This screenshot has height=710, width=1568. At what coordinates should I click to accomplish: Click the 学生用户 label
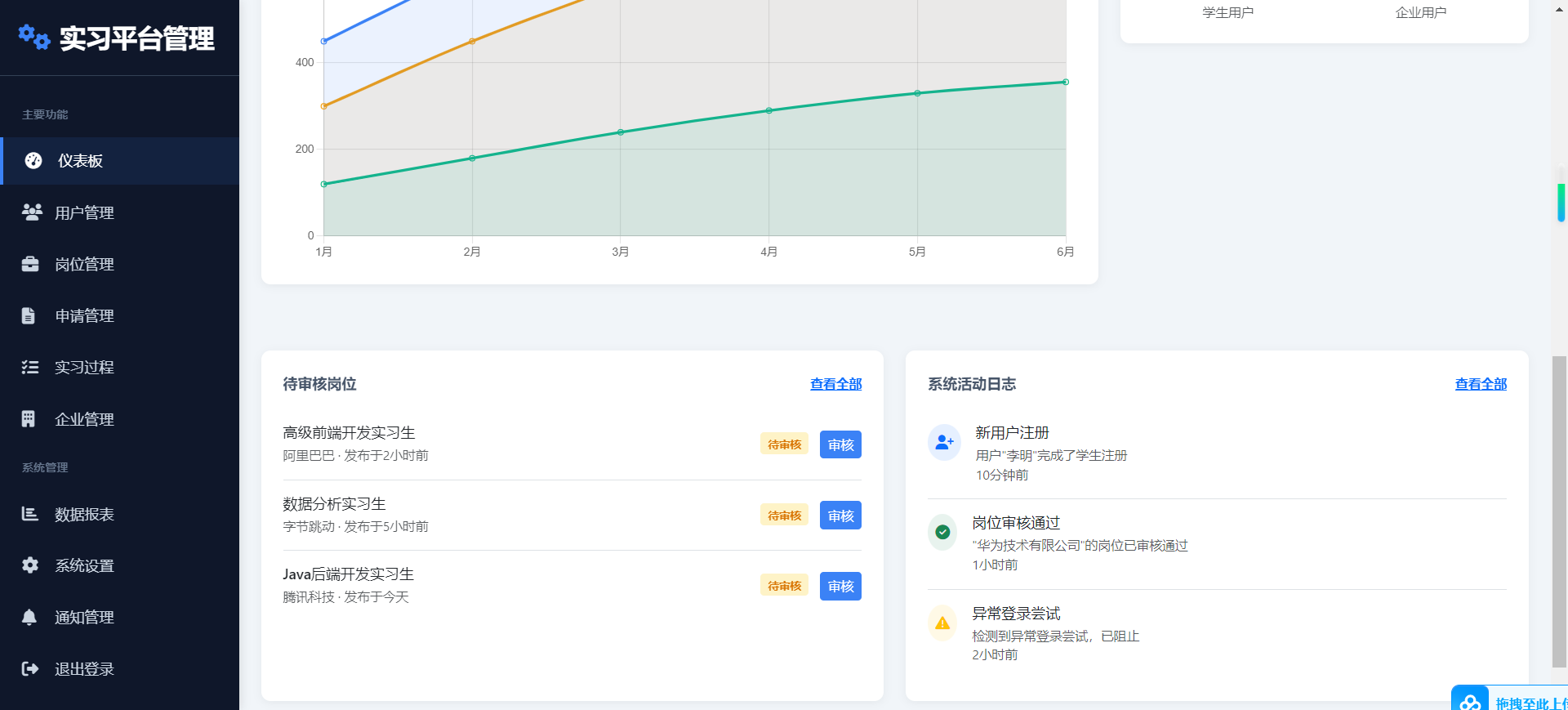click(1227, 12)
